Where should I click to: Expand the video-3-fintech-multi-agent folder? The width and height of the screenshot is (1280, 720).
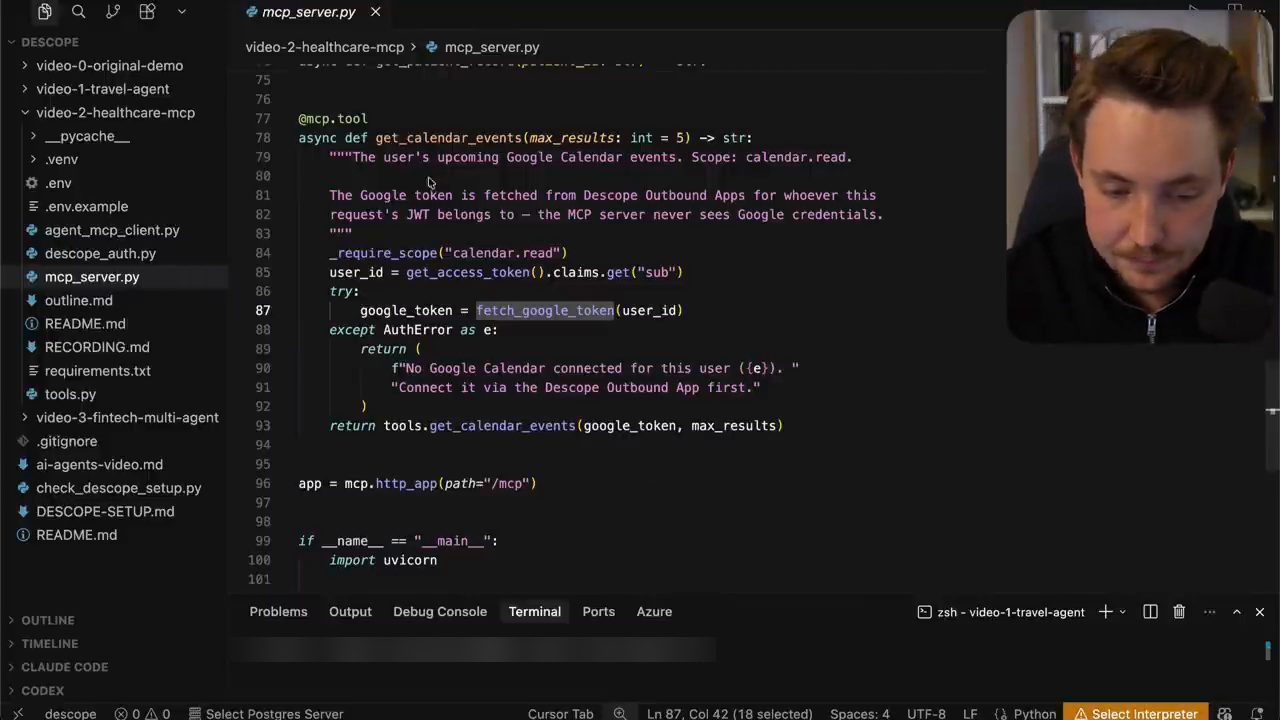click(127, 418)
